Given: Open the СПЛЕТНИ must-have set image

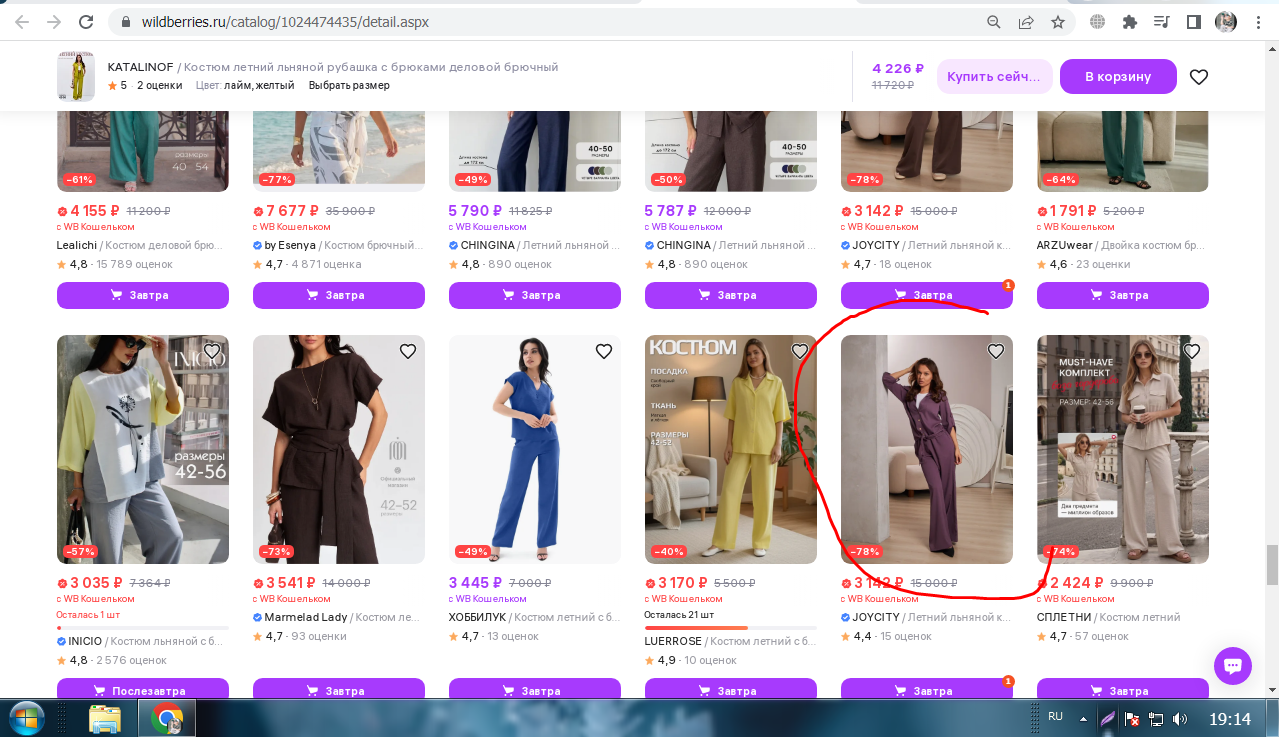Looking at the screenshot, I should [1123, 449].
